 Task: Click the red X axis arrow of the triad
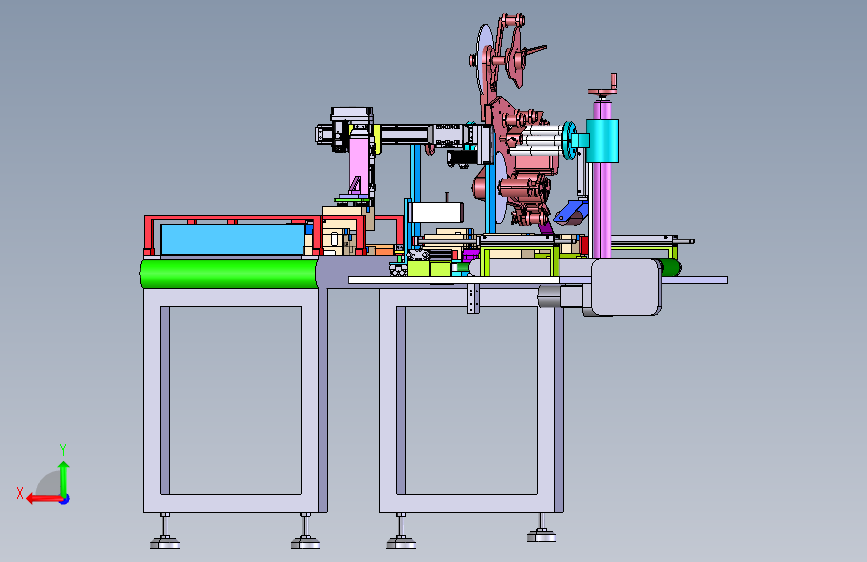[43, 499]
